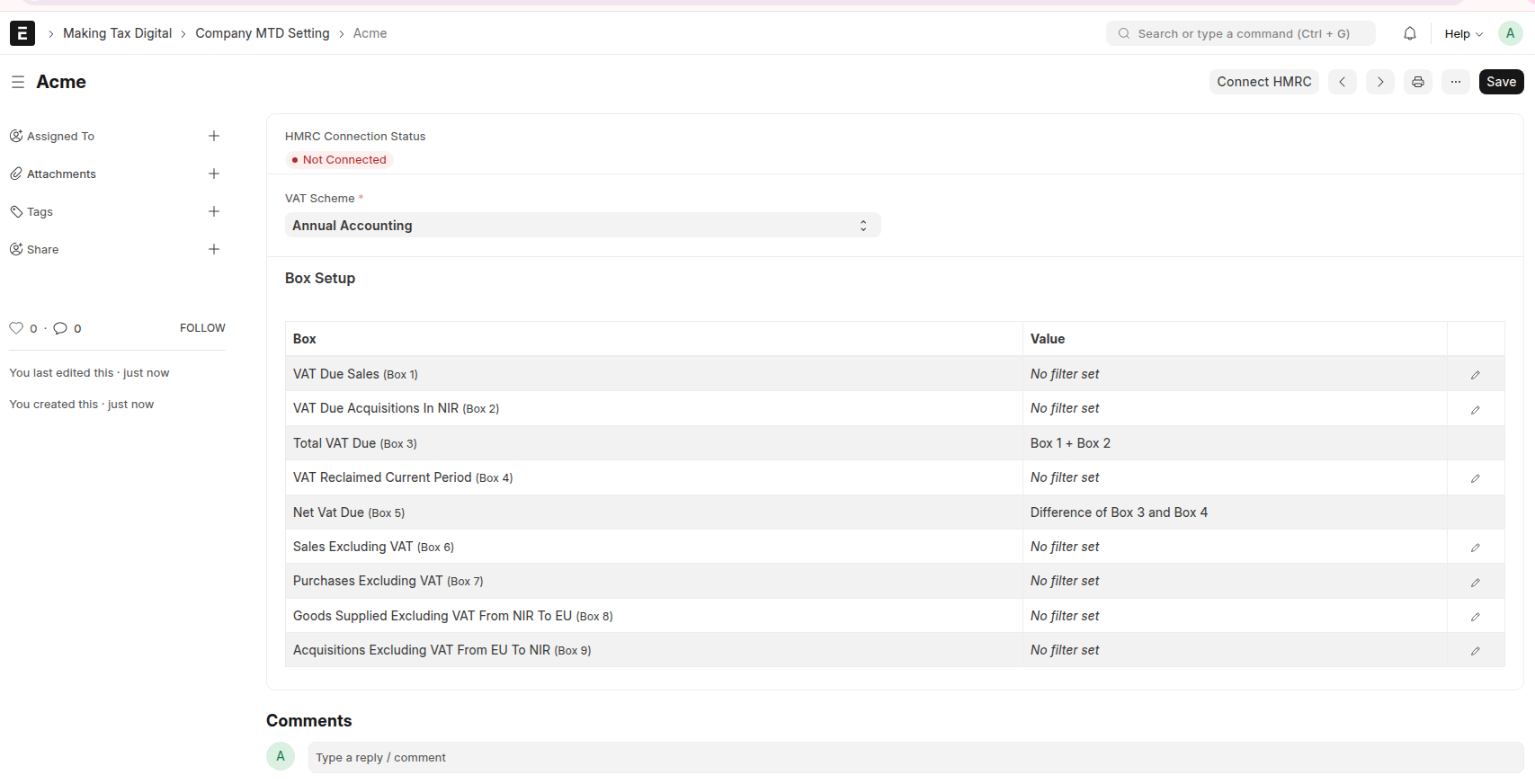Screen dimensions: 1535x784
Task: Like this document with the heart icon
Action: coord(16,328)
